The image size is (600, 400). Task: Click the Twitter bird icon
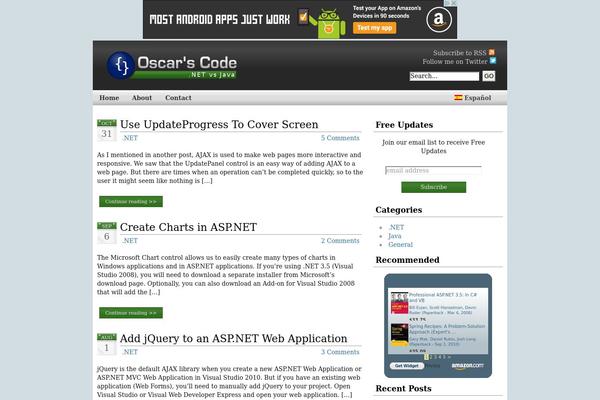pyautogui.click(x=493, y=61)
